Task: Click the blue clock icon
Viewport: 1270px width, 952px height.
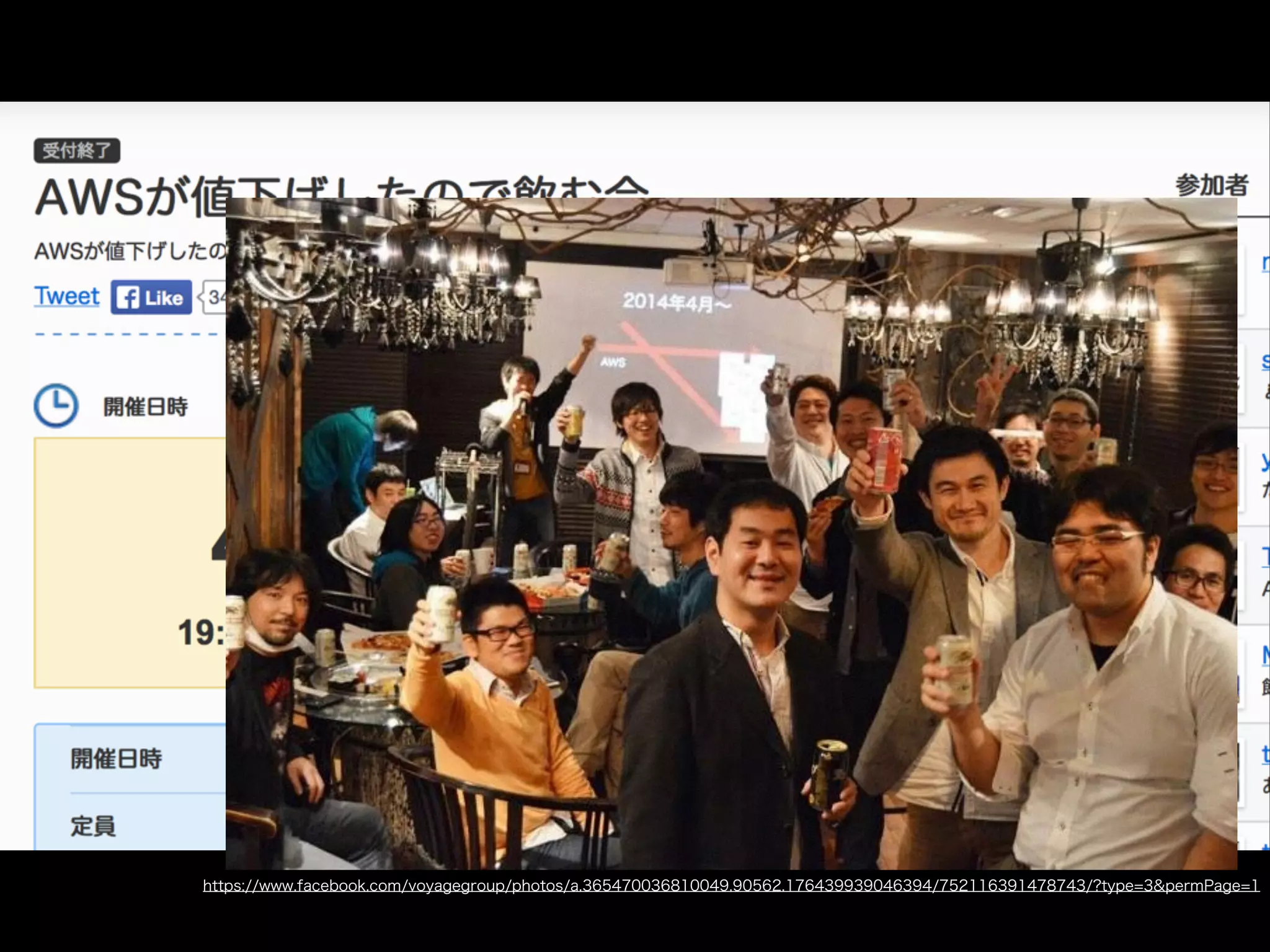Action: click(x=56, y=406)
